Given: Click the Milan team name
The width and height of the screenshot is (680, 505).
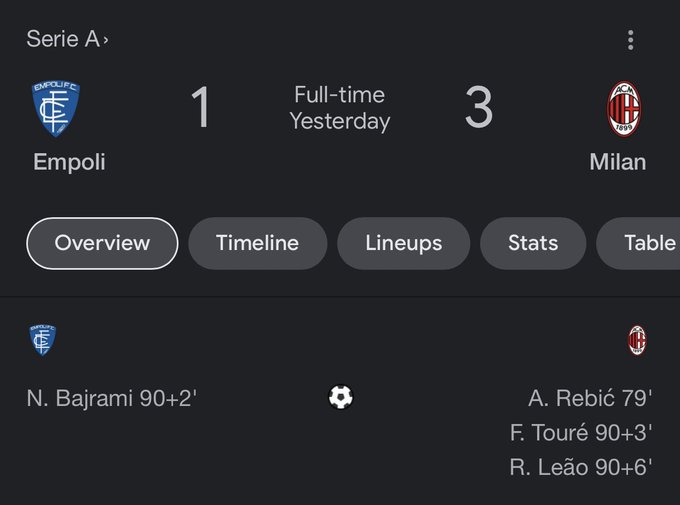Looking at the screenshot, I should pyautogui.click(x=618, y=162).
